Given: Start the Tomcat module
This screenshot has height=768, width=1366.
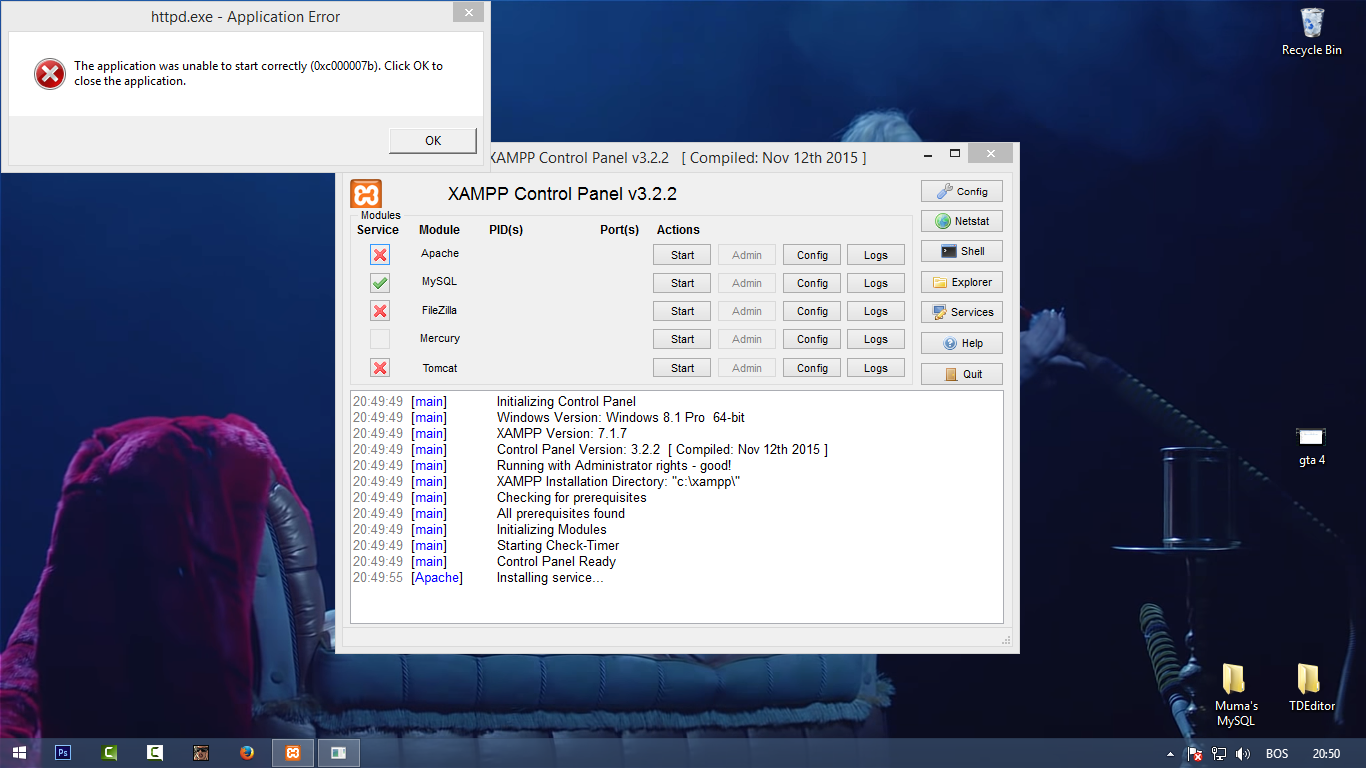Looking at the screenshot, I should click(x=683, y=368).
